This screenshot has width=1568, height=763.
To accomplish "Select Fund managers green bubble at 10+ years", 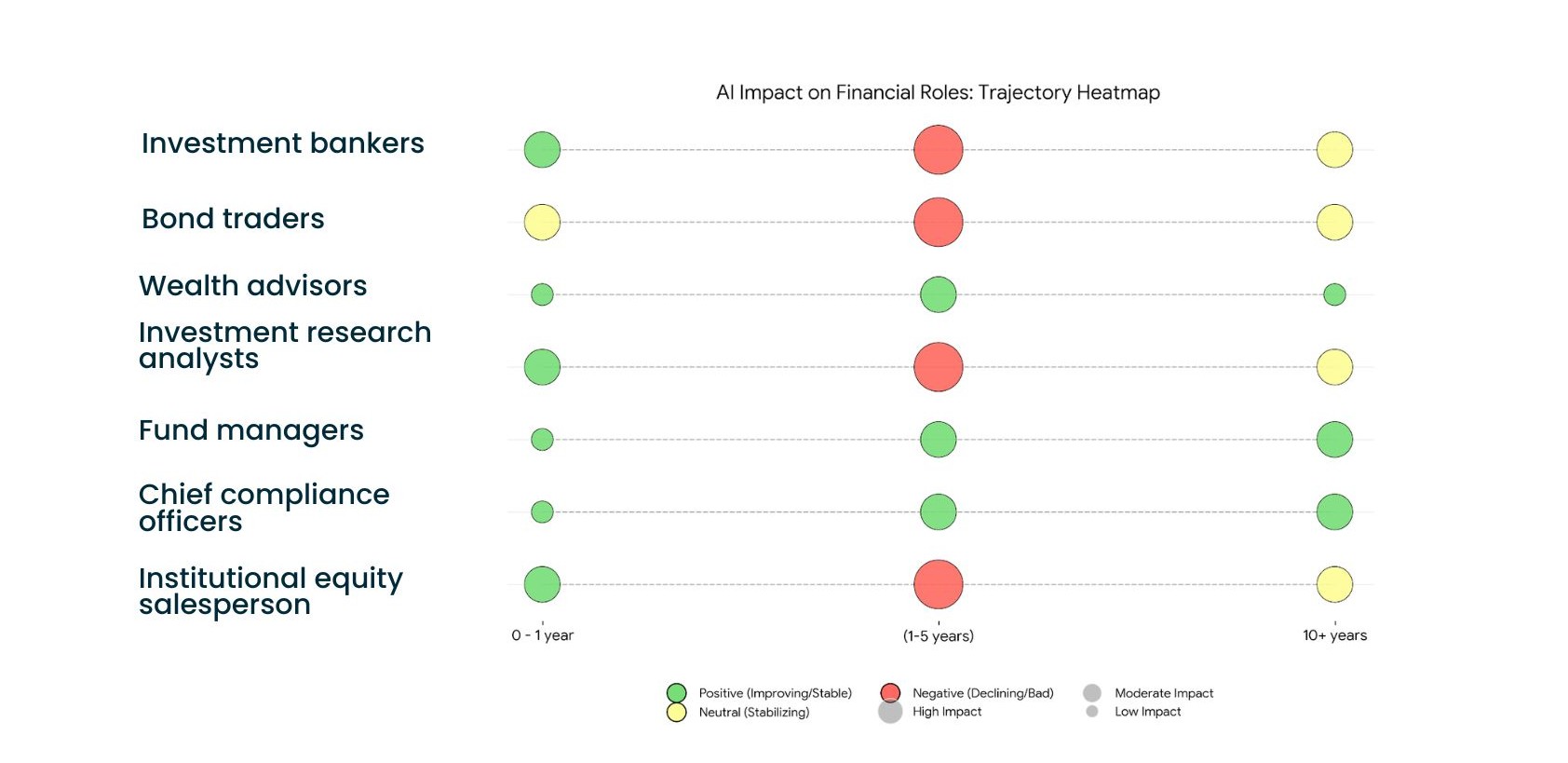I will pos(1334,439).
